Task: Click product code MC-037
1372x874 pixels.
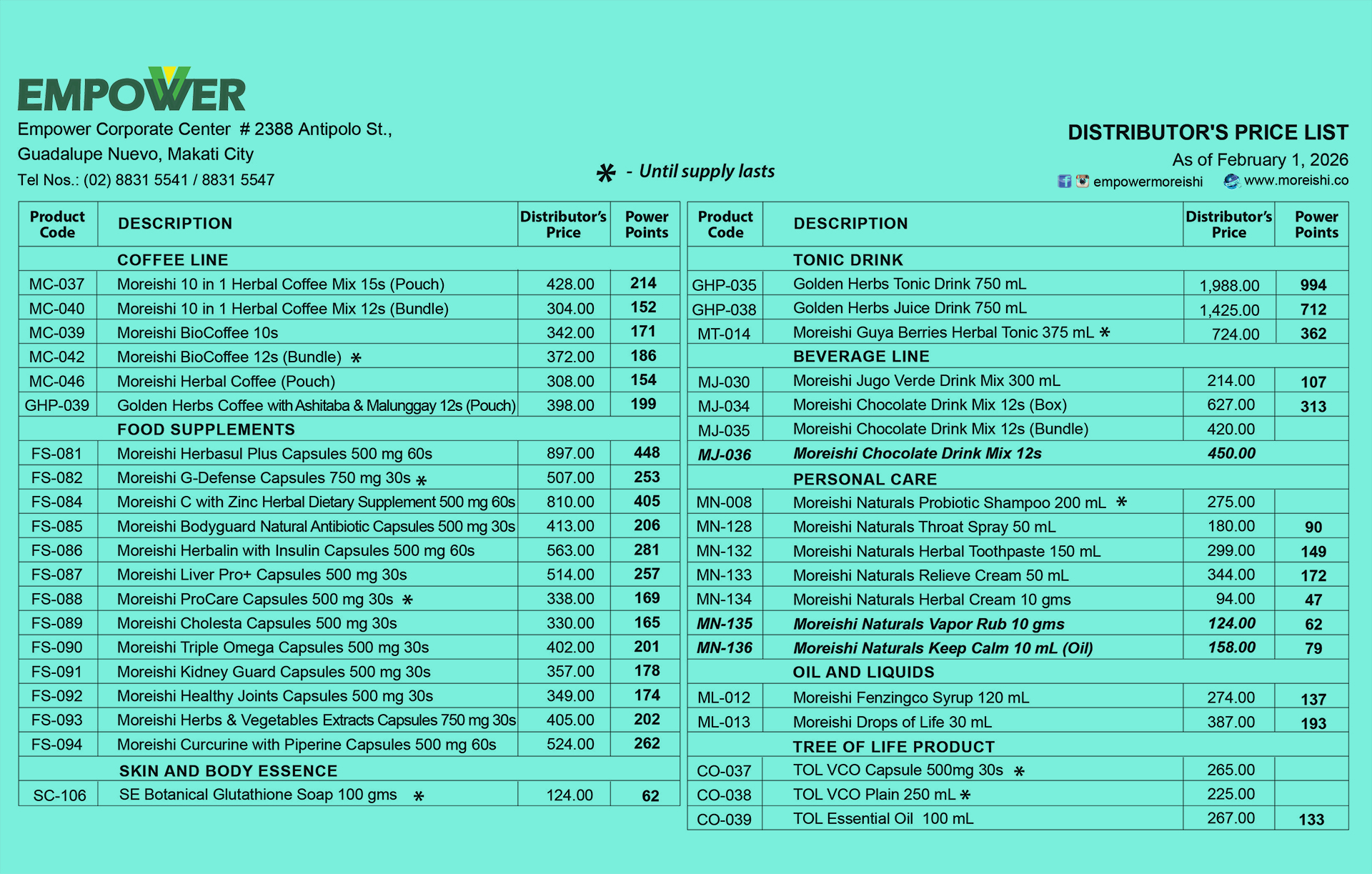Action: [56, 284]
